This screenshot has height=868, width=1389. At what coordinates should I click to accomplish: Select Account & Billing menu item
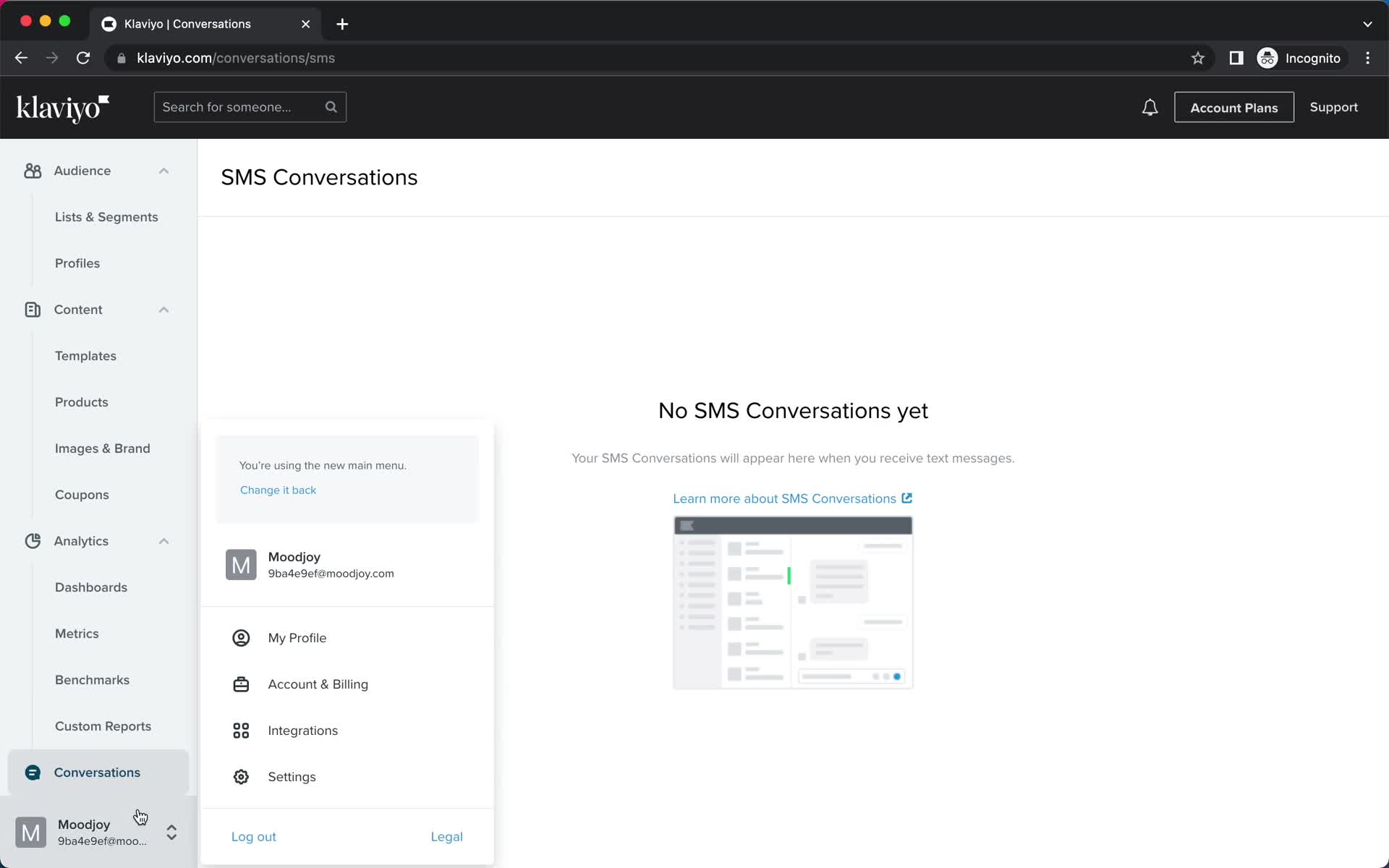pos(347,684)
